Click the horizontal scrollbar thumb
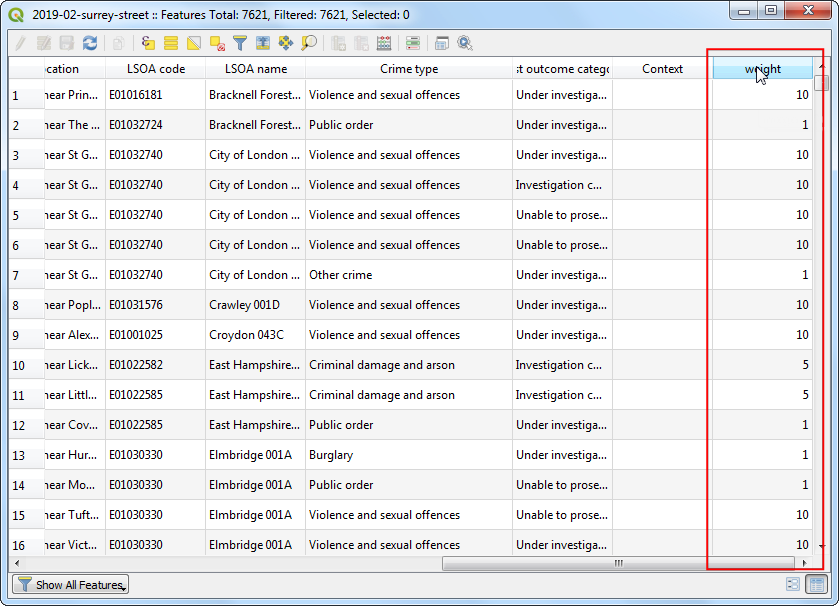Screen dimensions: 839x606 [x=618, y=563]
